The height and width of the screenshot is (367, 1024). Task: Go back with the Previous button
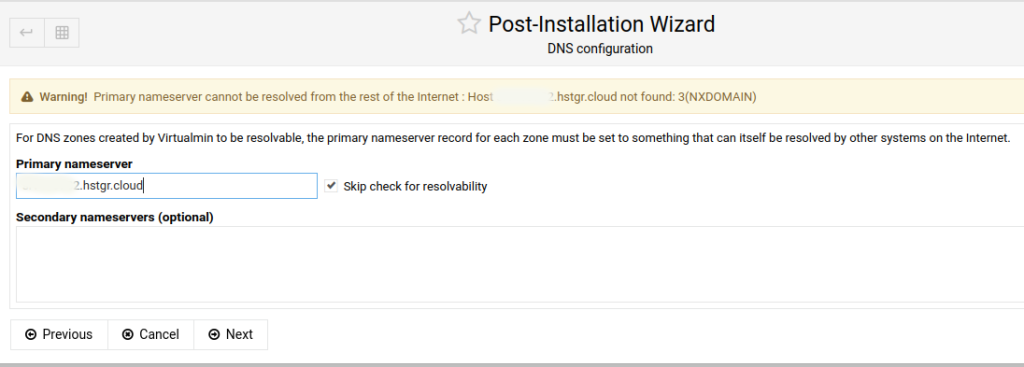tap(59, 334)
